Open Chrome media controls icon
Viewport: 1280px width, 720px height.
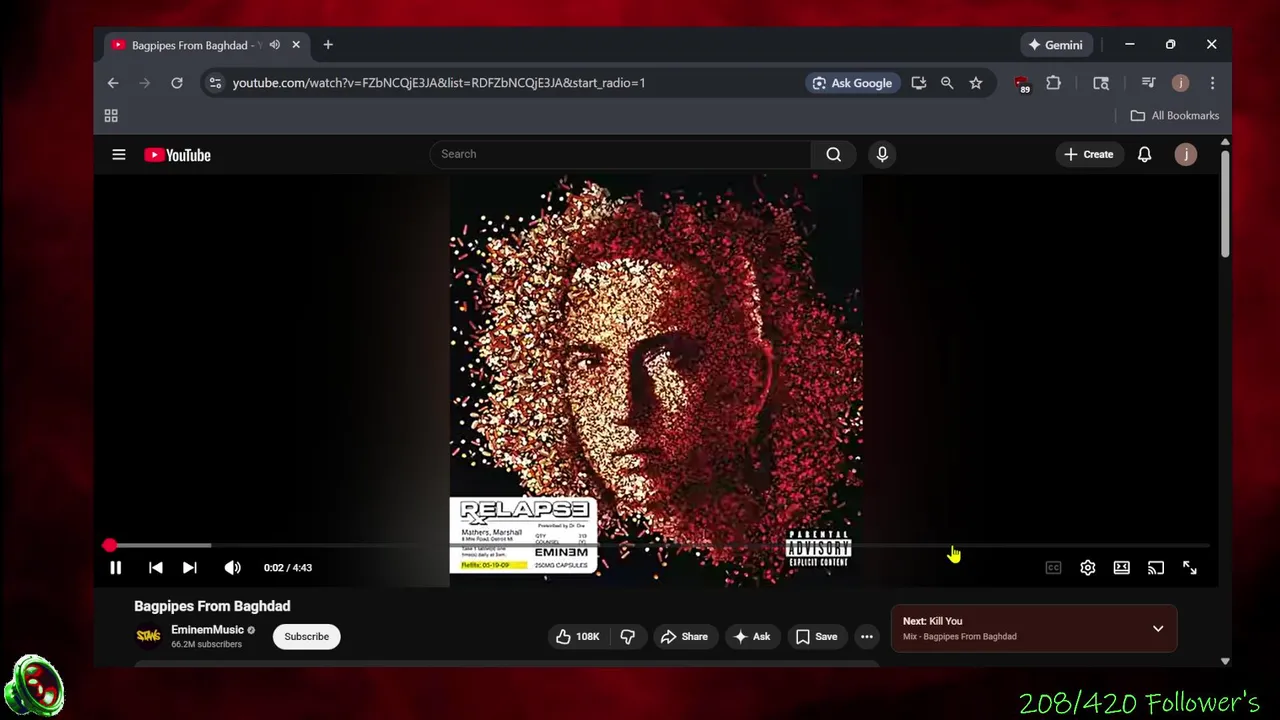tap(1148, 83)
